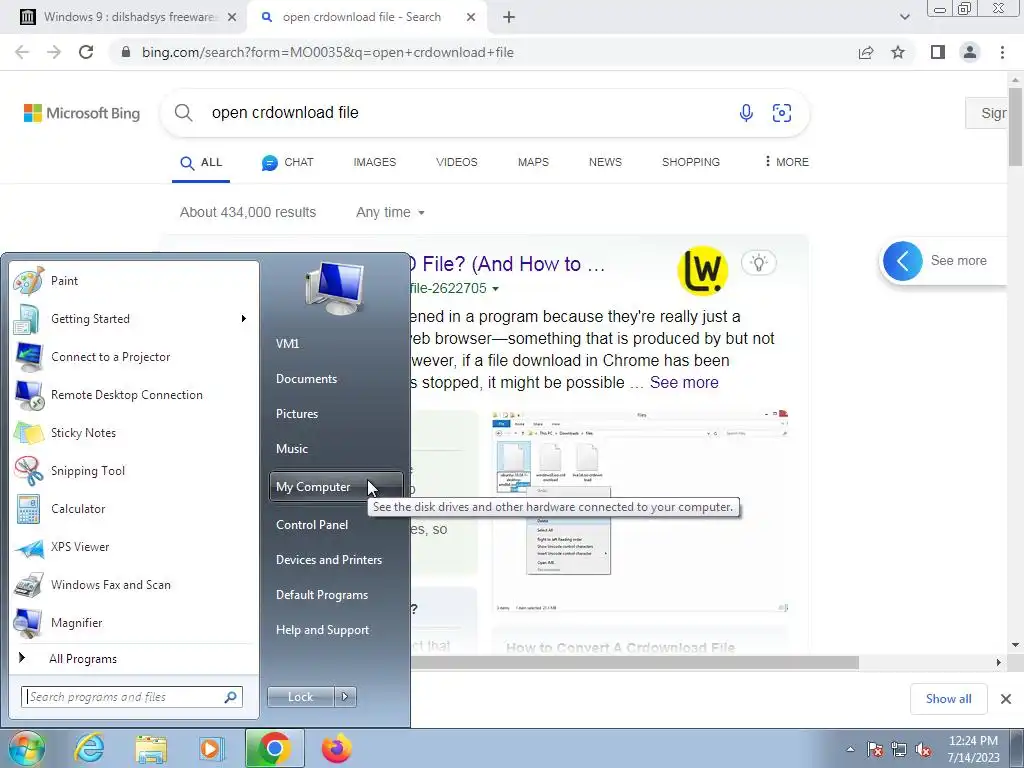The height and width of the screenshot is (768, 1024).
Task: Open My Computer from the Start menu
Action: point(336,487)
